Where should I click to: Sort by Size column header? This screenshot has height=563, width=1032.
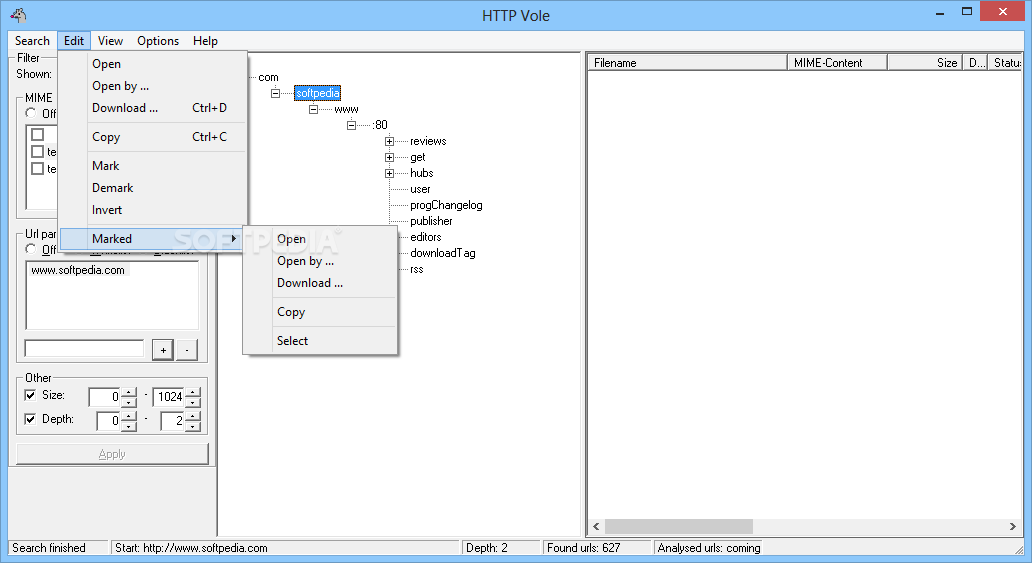(x=925, y=63)
